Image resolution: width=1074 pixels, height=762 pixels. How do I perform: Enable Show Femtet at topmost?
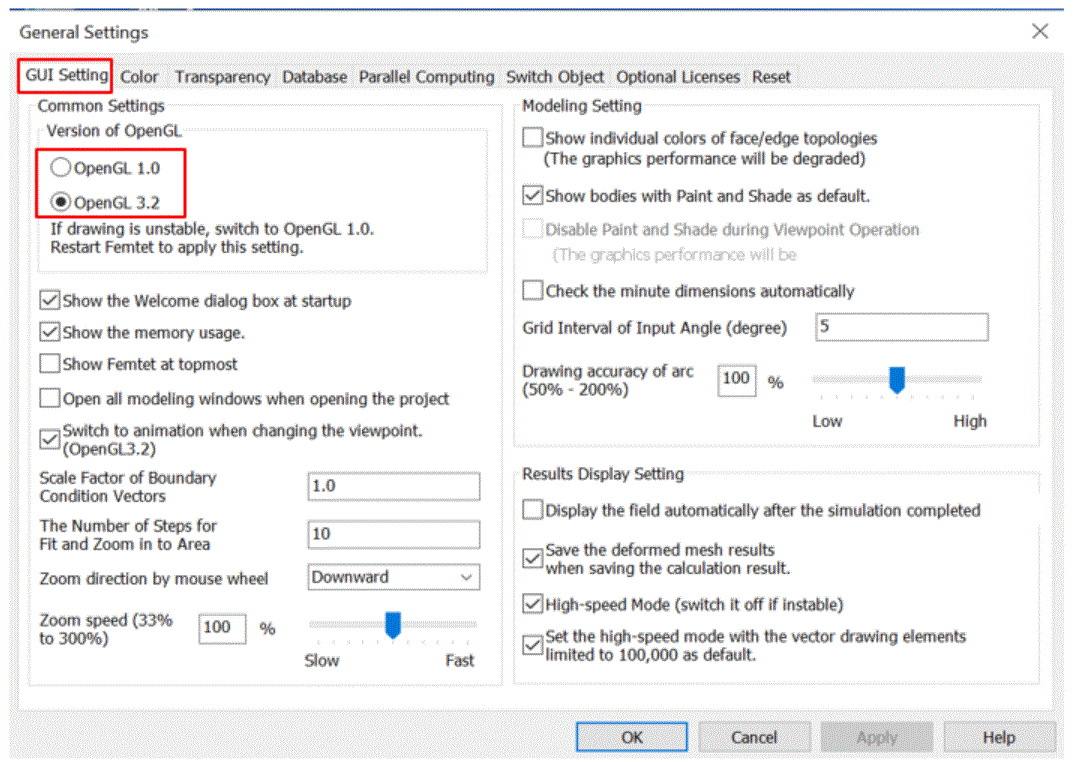click(49, 364)
